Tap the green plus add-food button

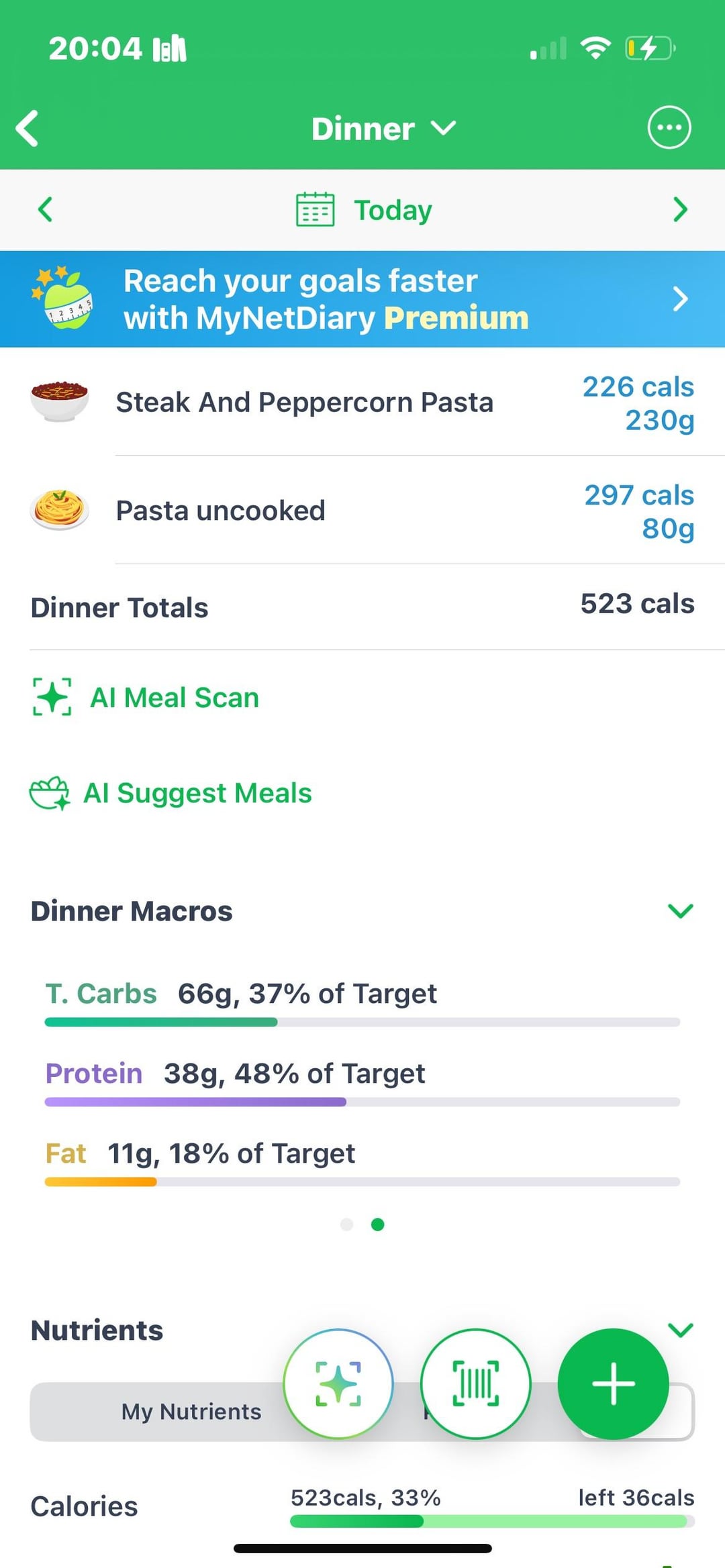[x=613, y=1383]
